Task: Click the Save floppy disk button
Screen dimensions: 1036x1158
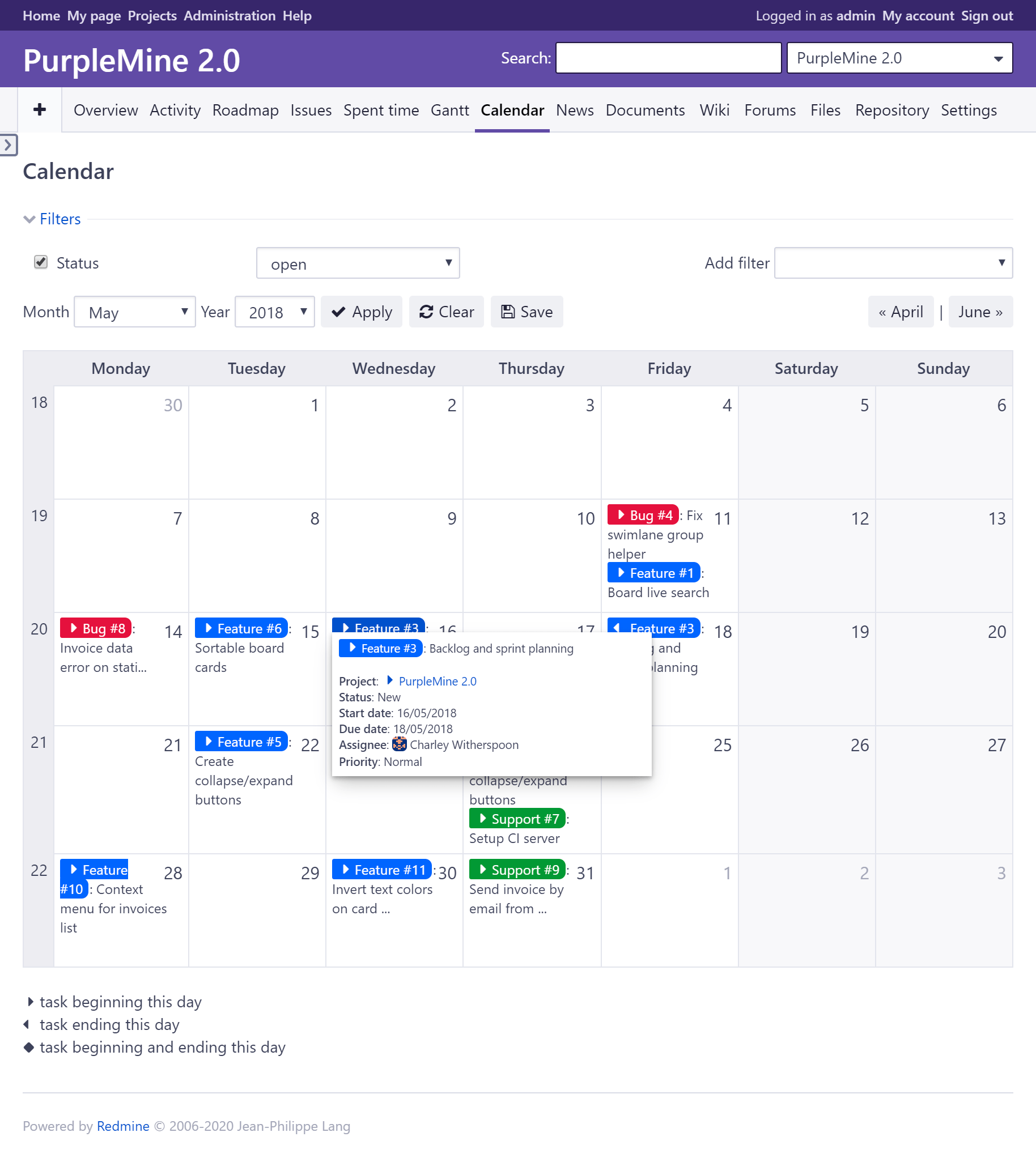Action: (527, 312)
